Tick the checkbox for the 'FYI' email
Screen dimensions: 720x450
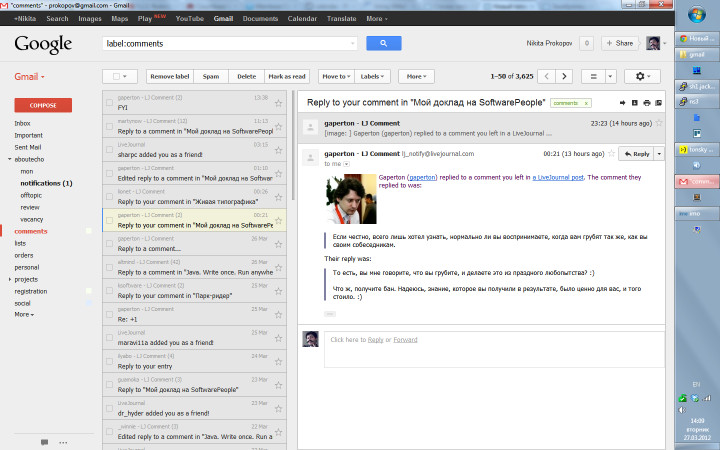click(x=109, y=103)
